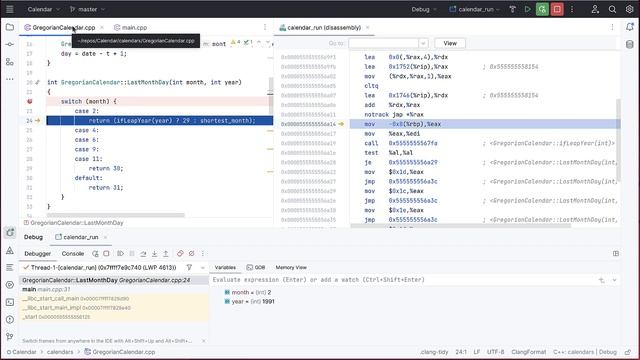Open More Actions in the top toolbar

[572, 9]
